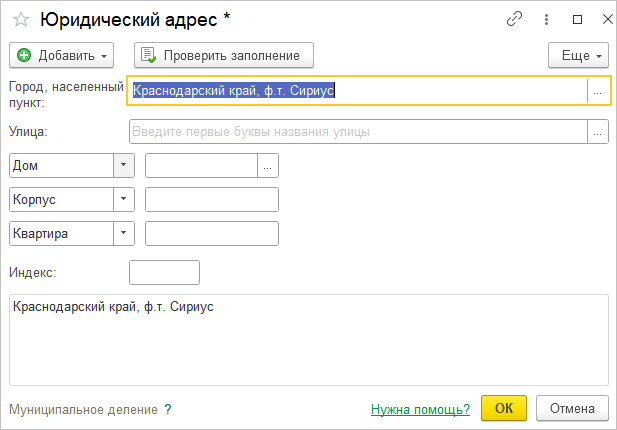The height and width of the screenshot is (430, 617).
Task: Copy link via chain icon
Action: tap(515, 19)
